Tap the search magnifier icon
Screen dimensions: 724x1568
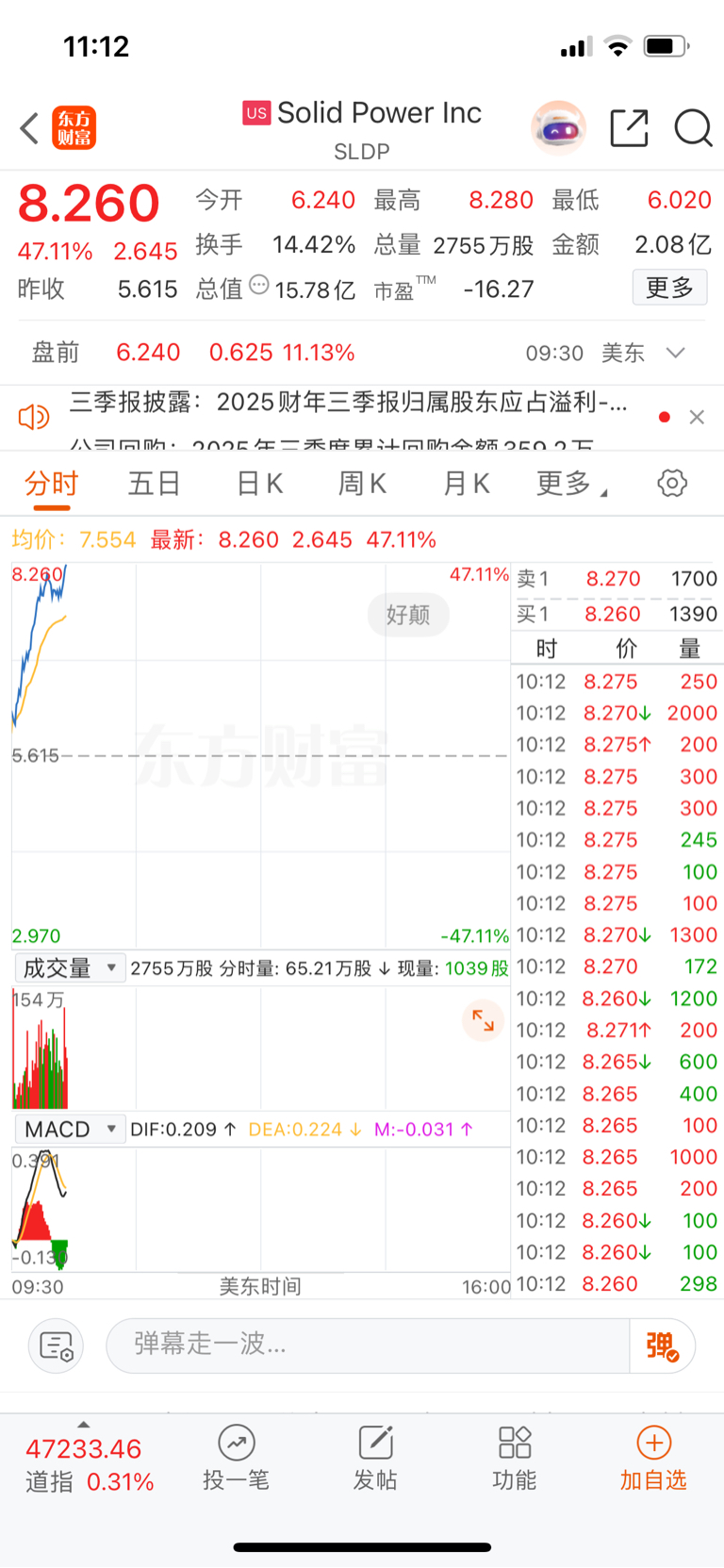point(693,127)
